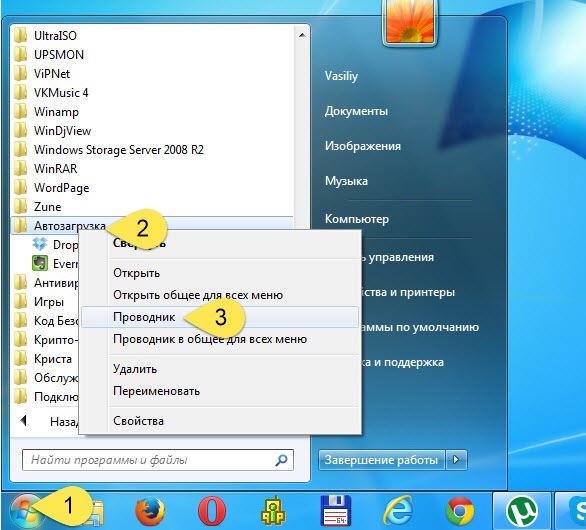Launch Internet Explorer from the taskbar
The image size is (586, 530).
[x=398, y=510]
